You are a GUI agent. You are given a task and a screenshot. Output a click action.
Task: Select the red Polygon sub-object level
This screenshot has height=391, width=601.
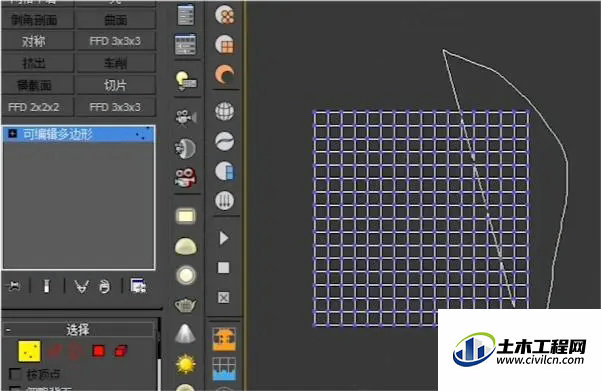click(x=99, y=351)
